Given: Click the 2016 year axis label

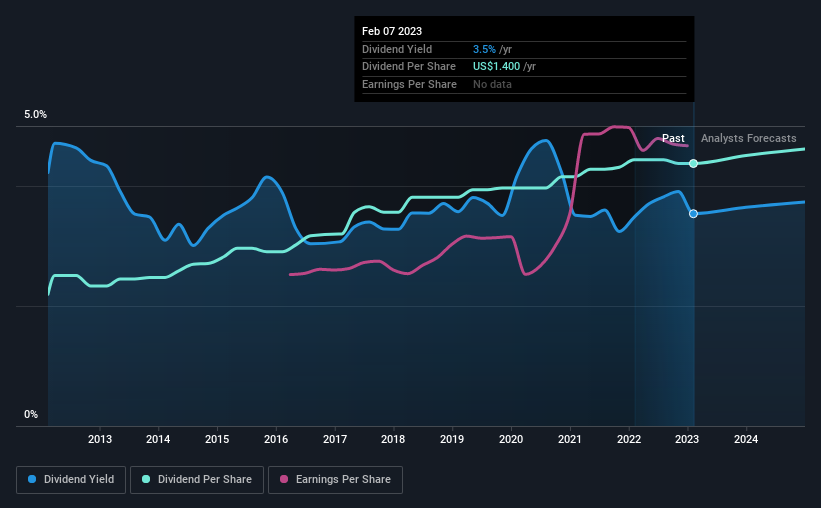Looking at the screenshot, I should pos(276,439).
